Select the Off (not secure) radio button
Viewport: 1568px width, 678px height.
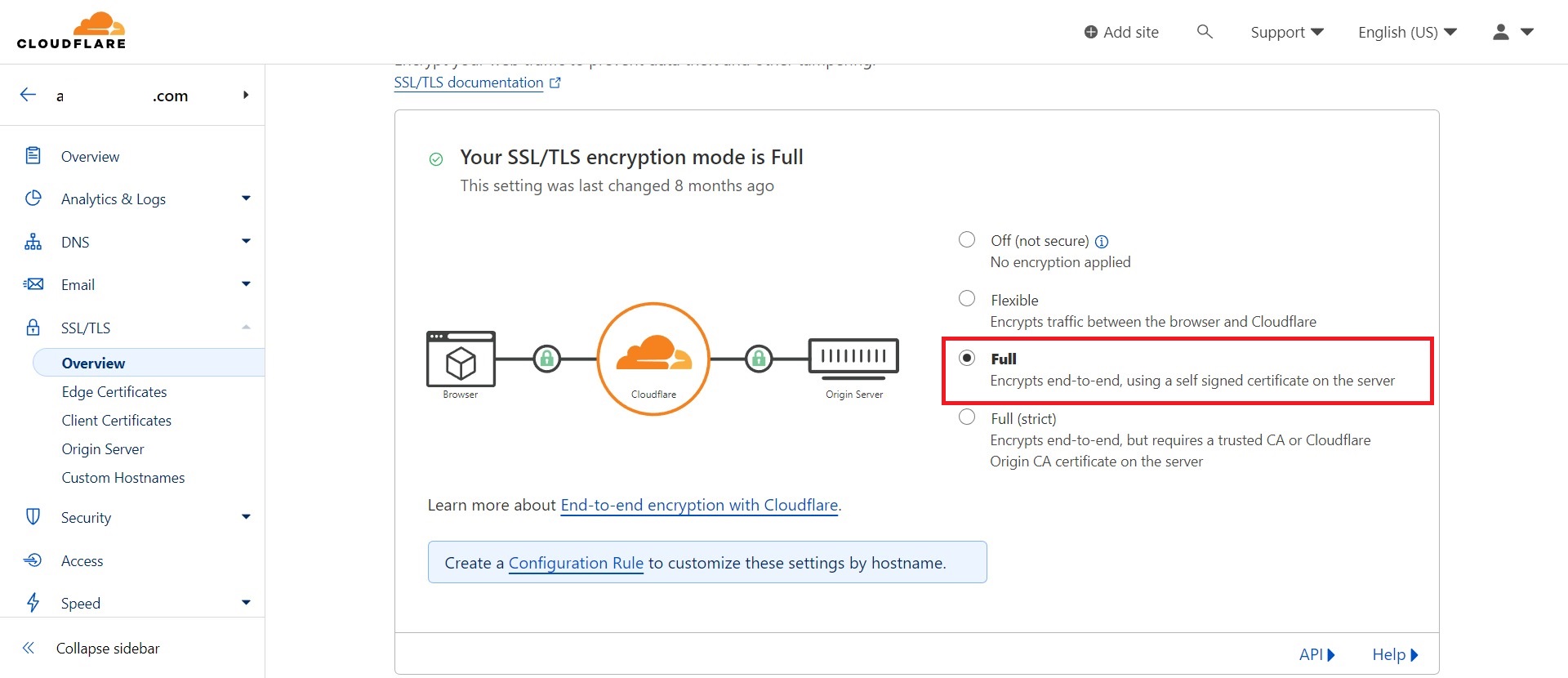[x=967, y=239]
